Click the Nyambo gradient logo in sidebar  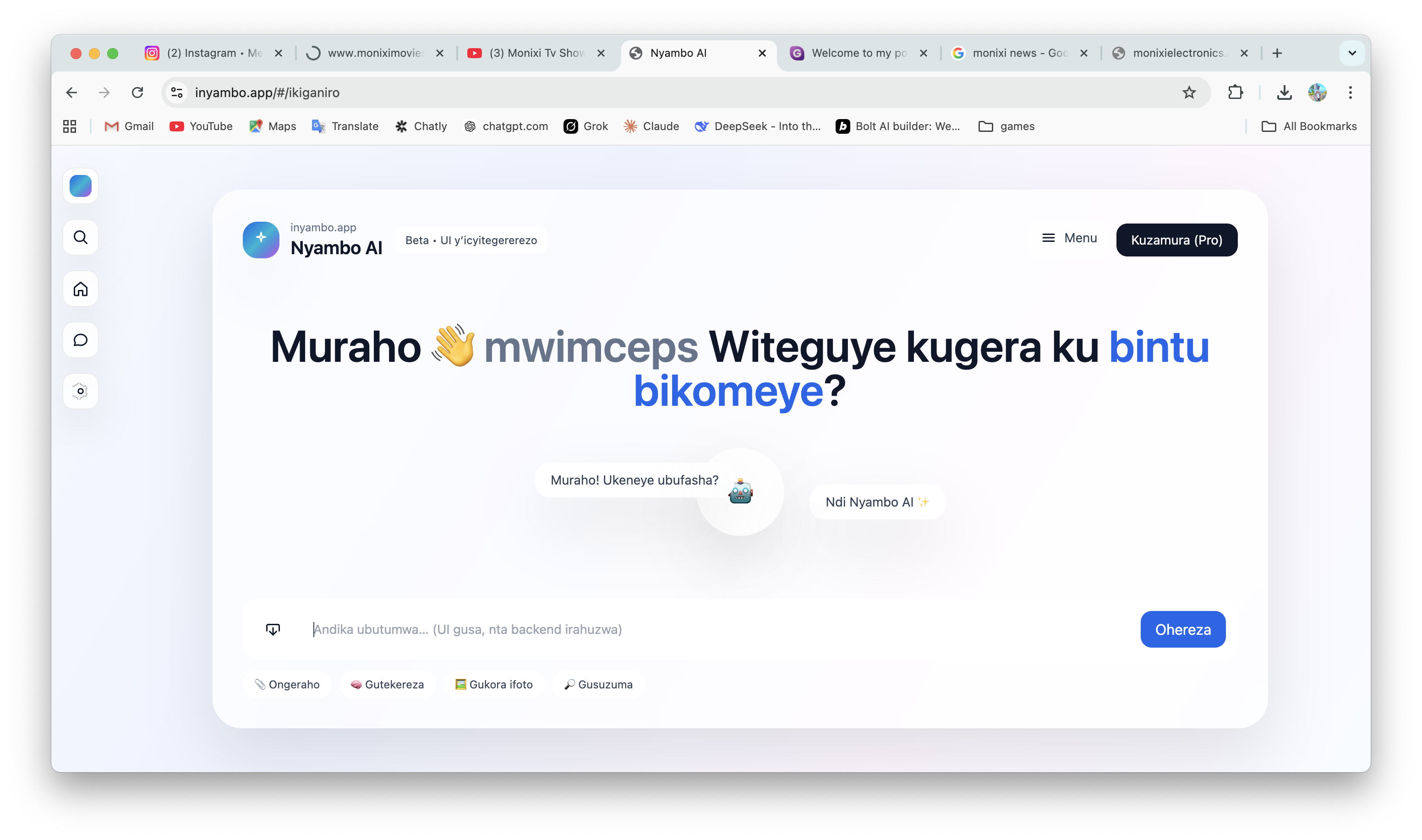click(80, 185)
